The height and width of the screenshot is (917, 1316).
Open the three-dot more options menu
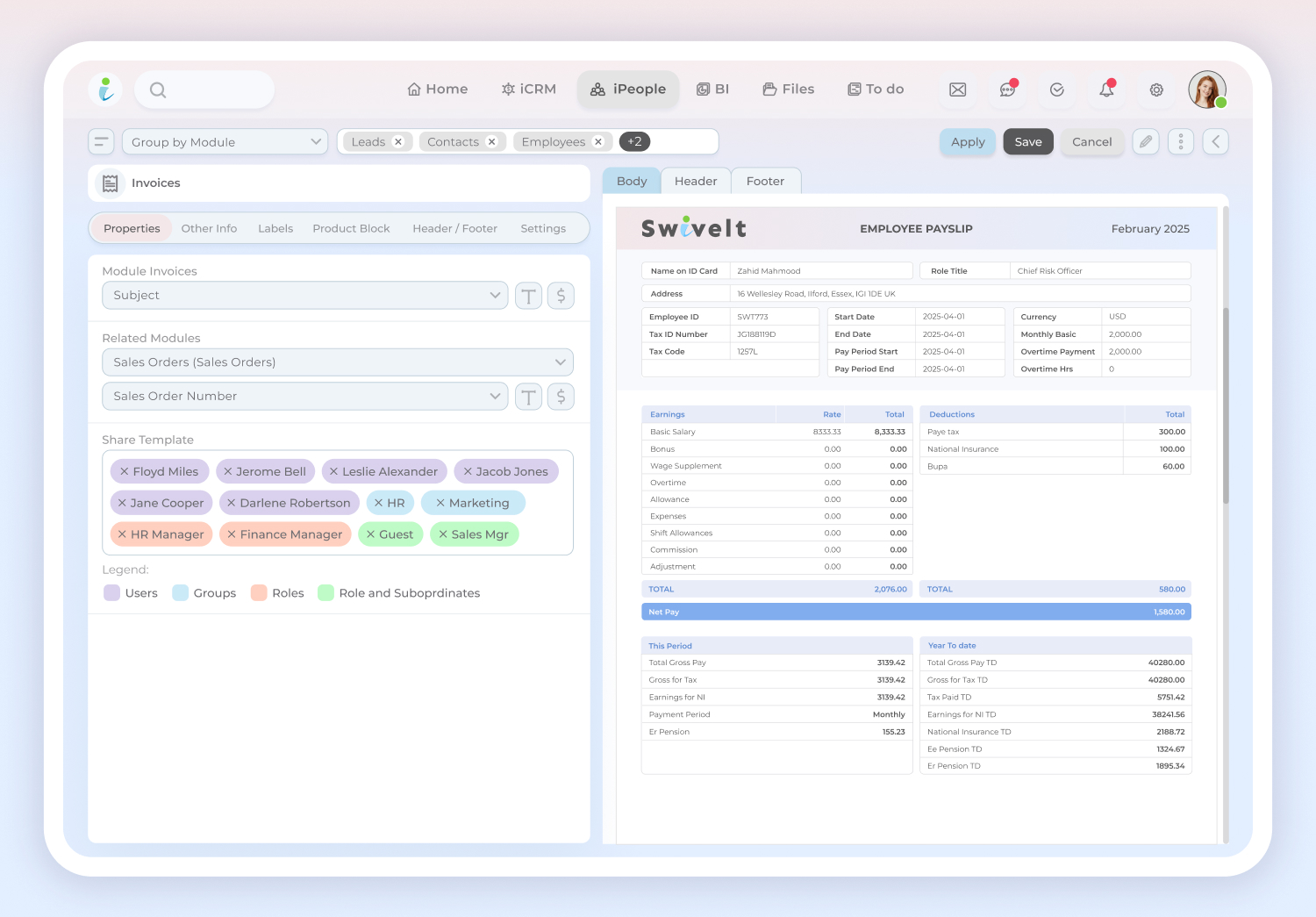(1181, 141)
